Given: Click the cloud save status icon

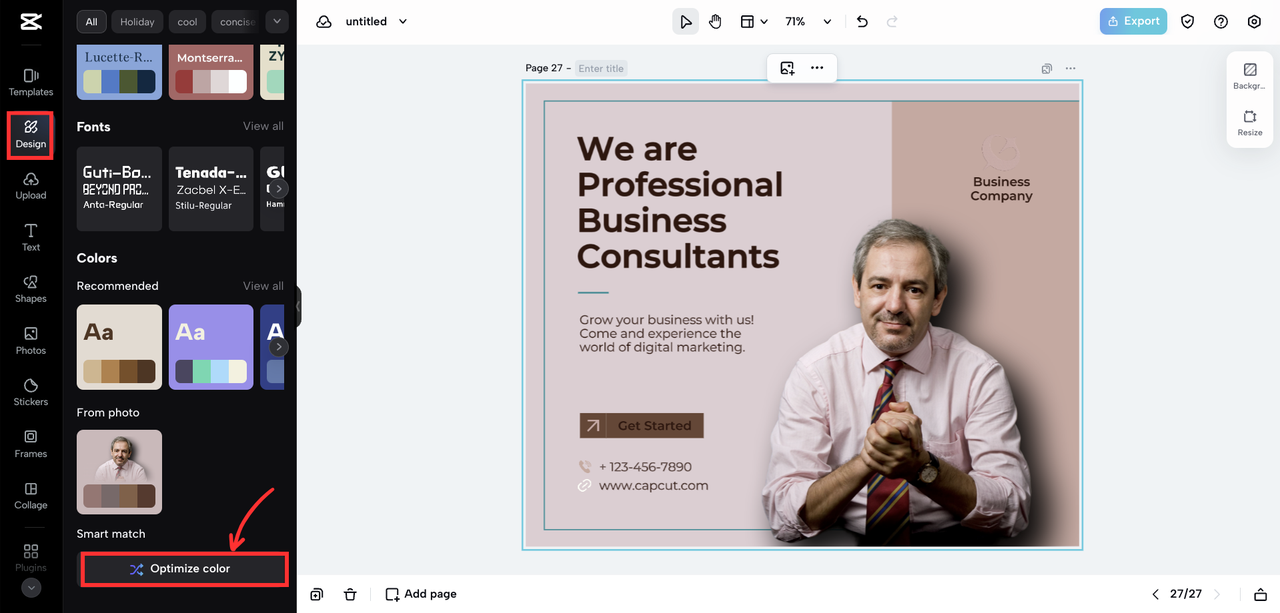Looking at the screenshot, I should (x=324, y=21).
